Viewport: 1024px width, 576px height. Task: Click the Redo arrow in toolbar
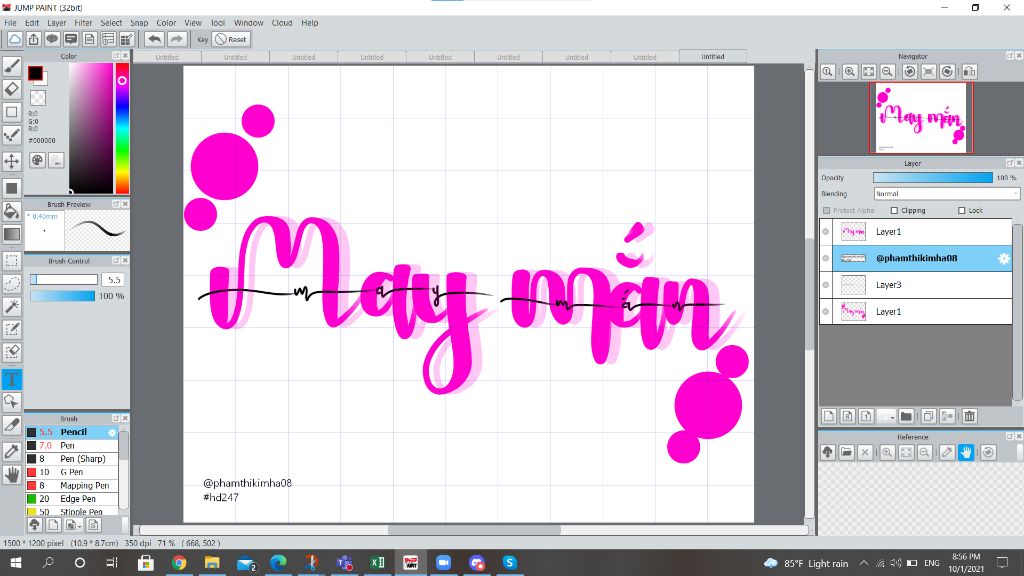pyautogui.click(x=176, y=39)
